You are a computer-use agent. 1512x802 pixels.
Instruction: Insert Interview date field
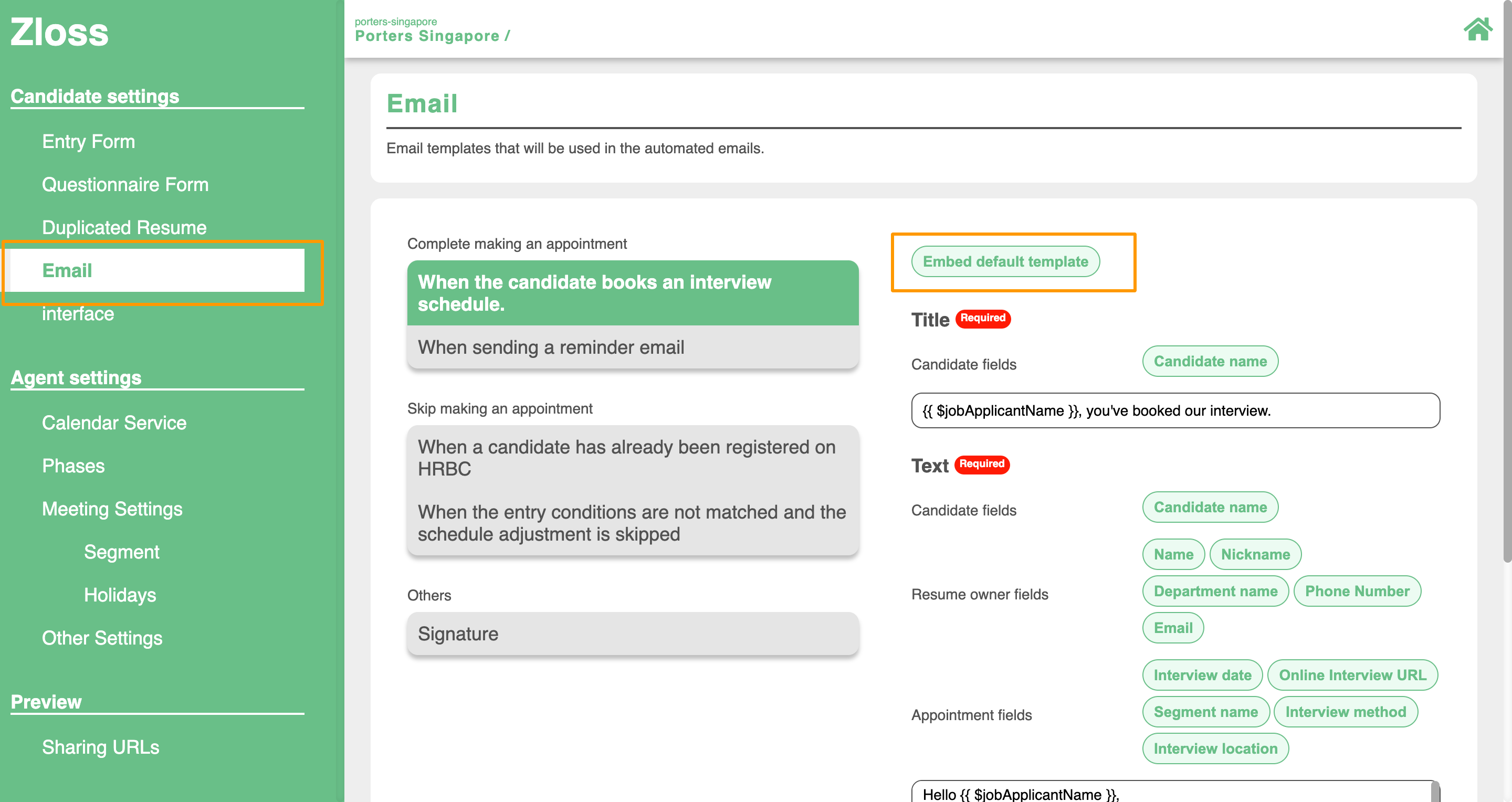[1202, 674]
